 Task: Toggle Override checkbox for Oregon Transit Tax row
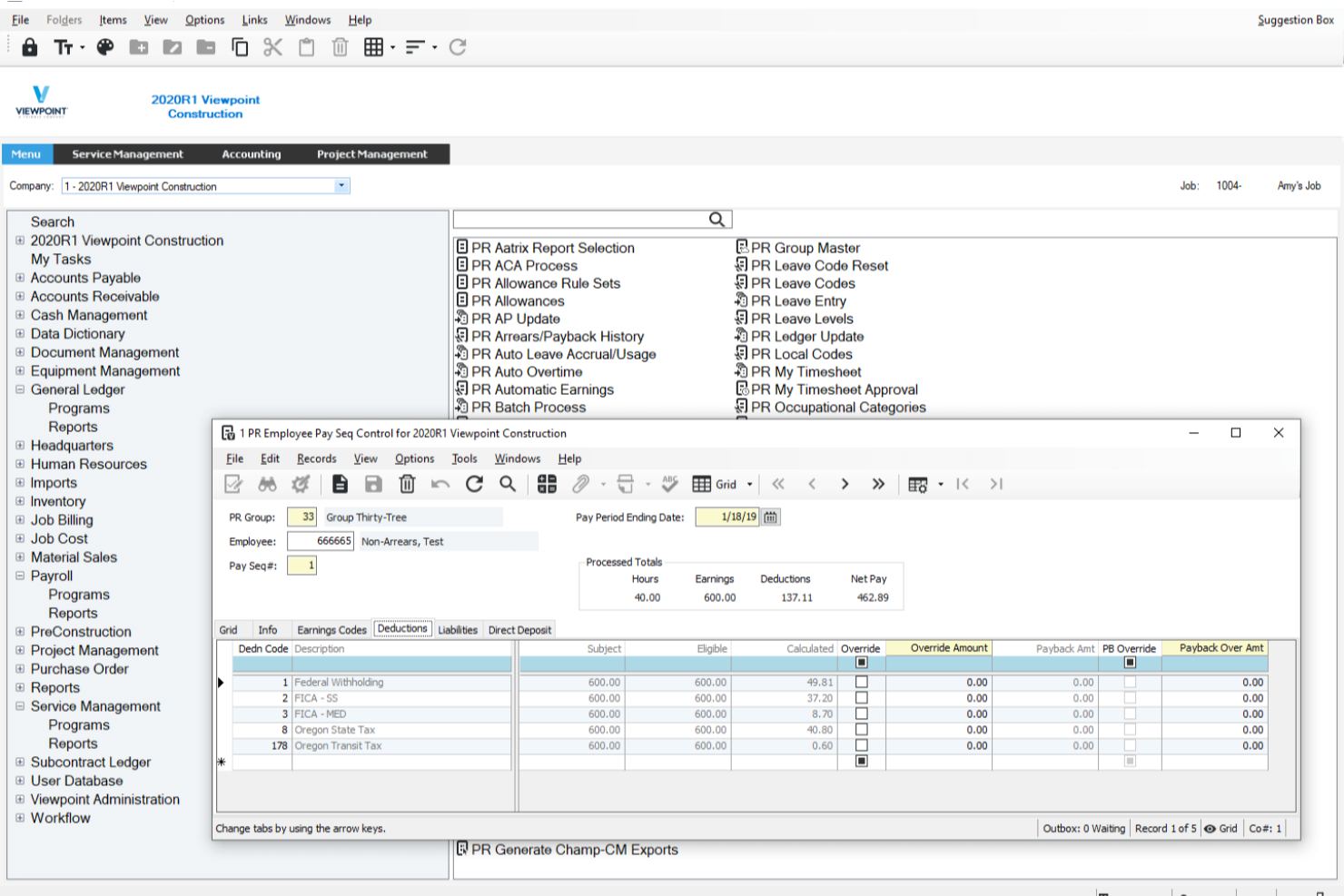tap(862, 745)
